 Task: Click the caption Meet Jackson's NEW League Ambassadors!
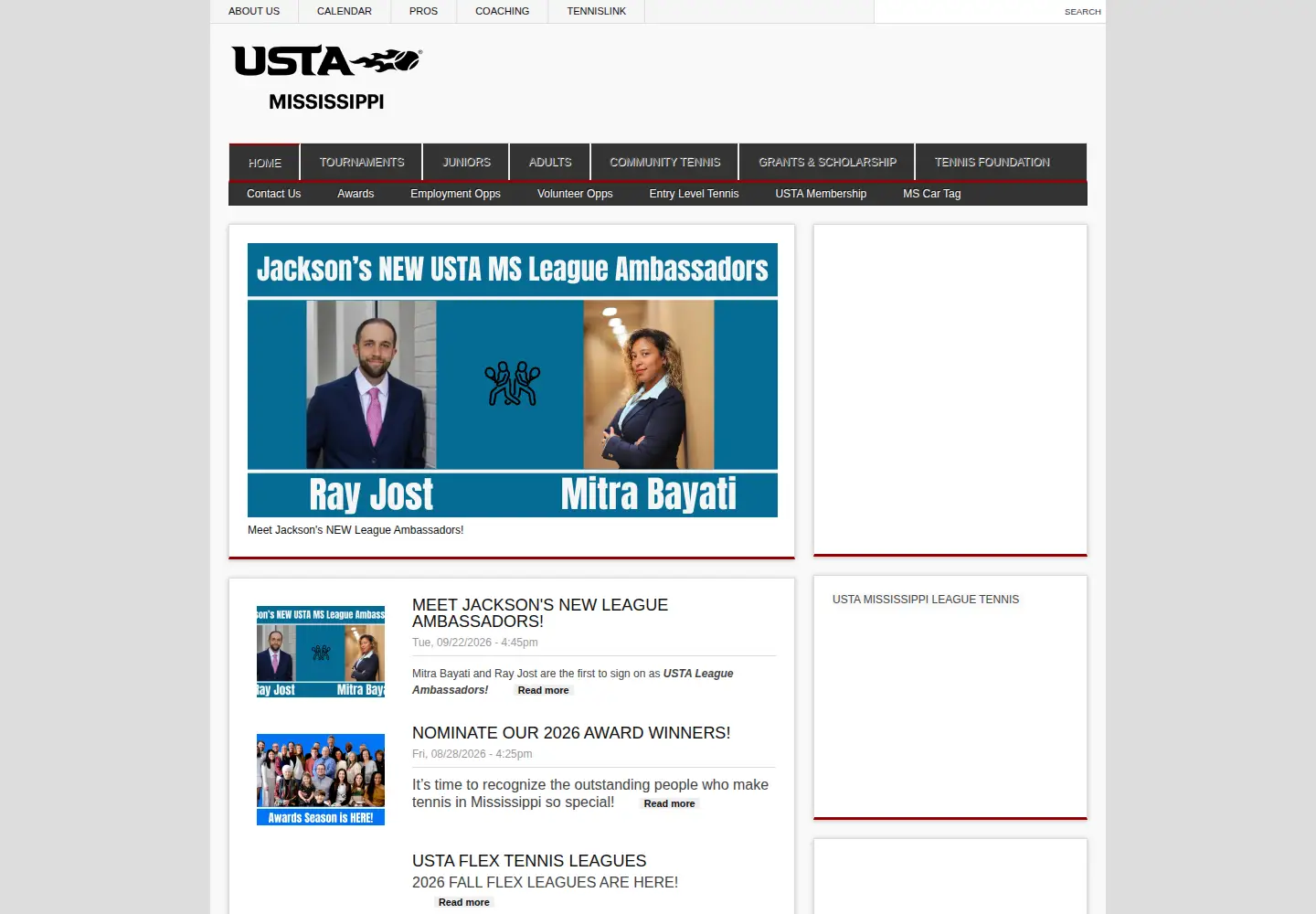[356, 530]
